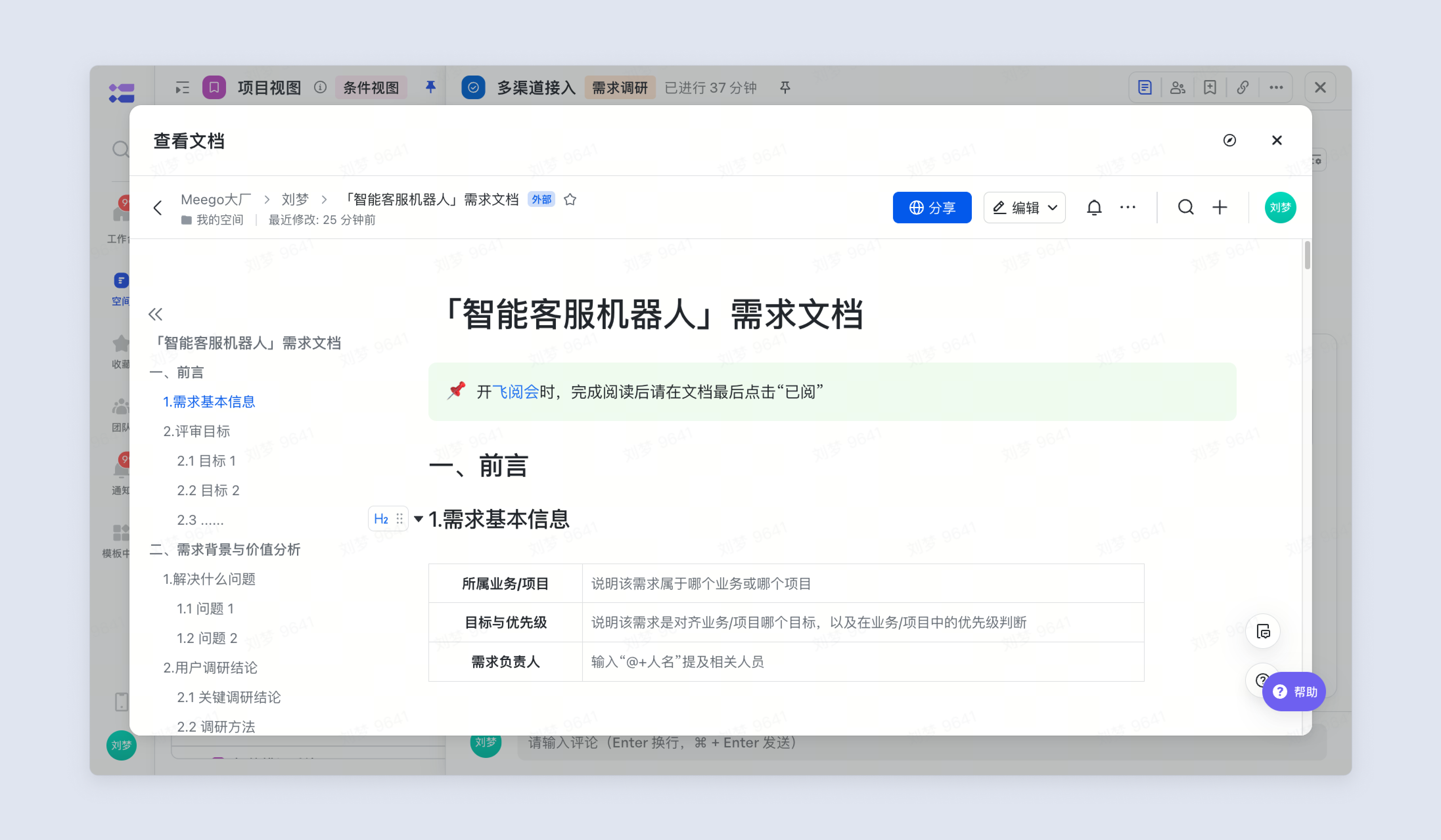This screenshot has width=1441, height=840.
Task: Open the document view icon in top toolbar
Action: [1145, 87]
